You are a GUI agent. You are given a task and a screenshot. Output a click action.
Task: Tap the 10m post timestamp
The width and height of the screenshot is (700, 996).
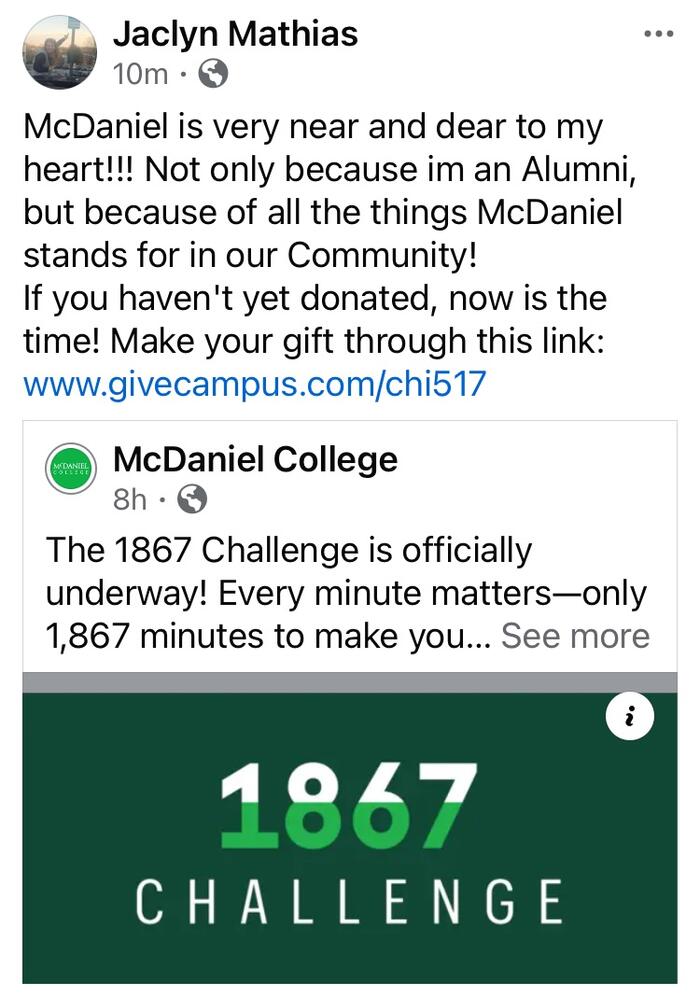(140, 74)
